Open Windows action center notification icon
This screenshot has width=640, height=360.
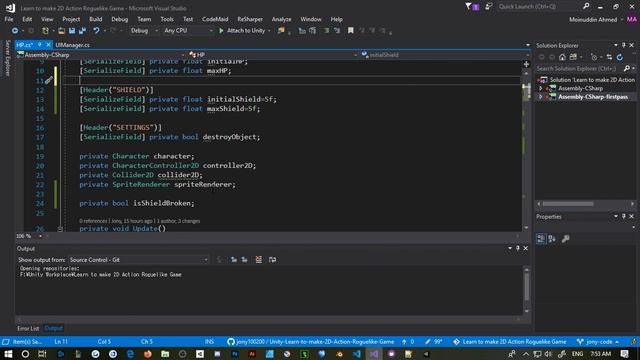coord(624,354)
